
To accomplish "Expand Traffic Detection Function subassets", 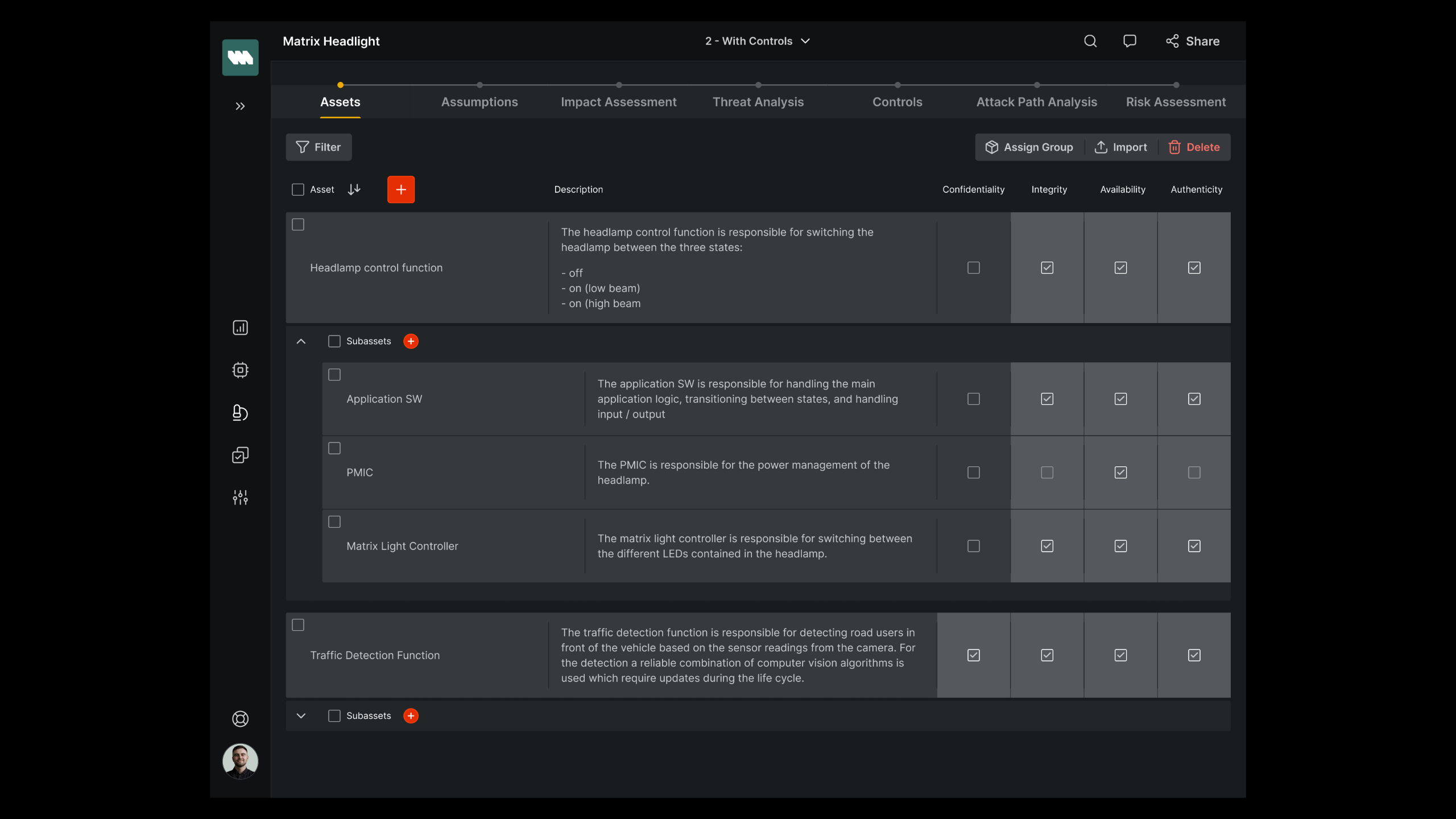I will (301, 716).
